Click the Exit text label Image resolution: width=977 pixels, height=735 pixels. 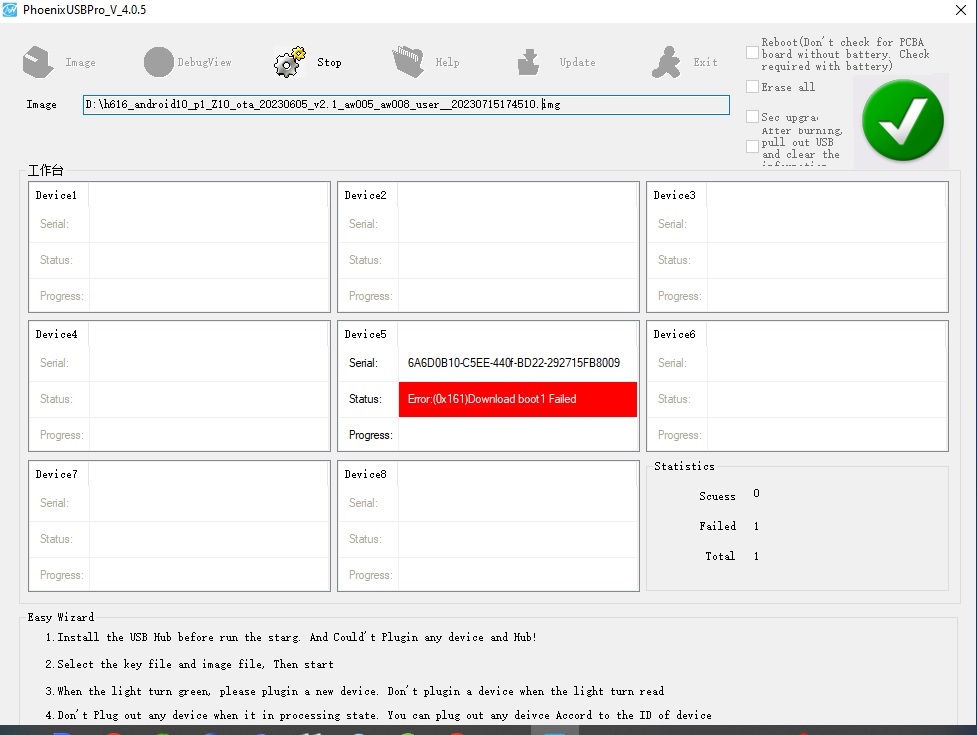tap(705, 62)
